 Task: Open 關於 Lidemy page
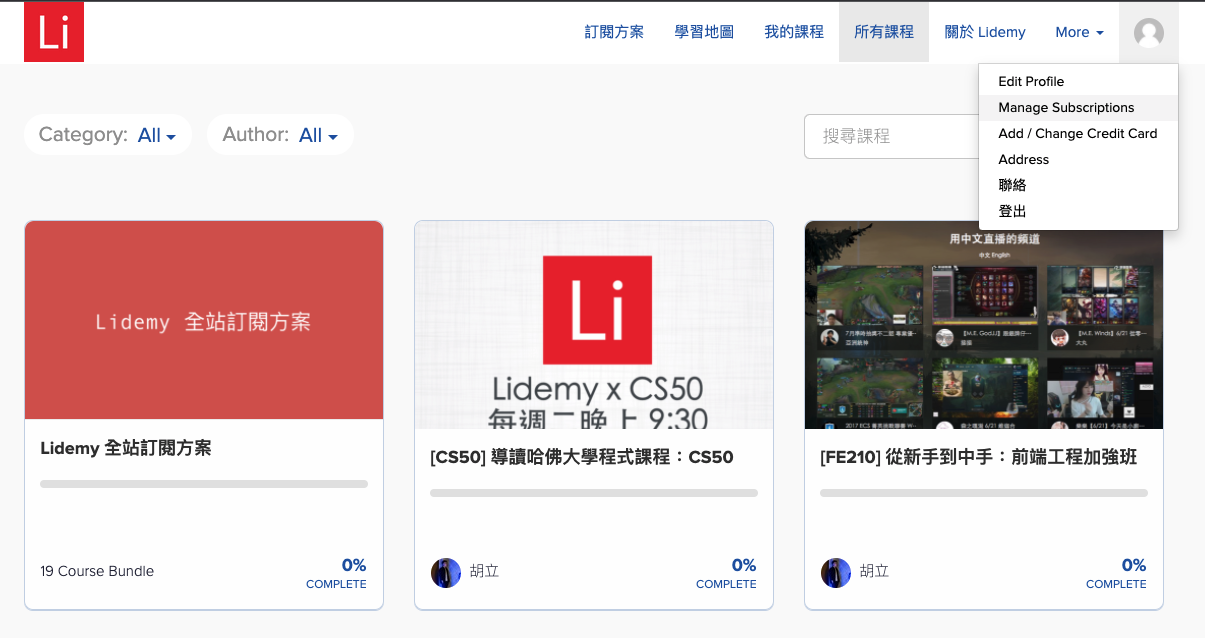[x=985, y=32]
